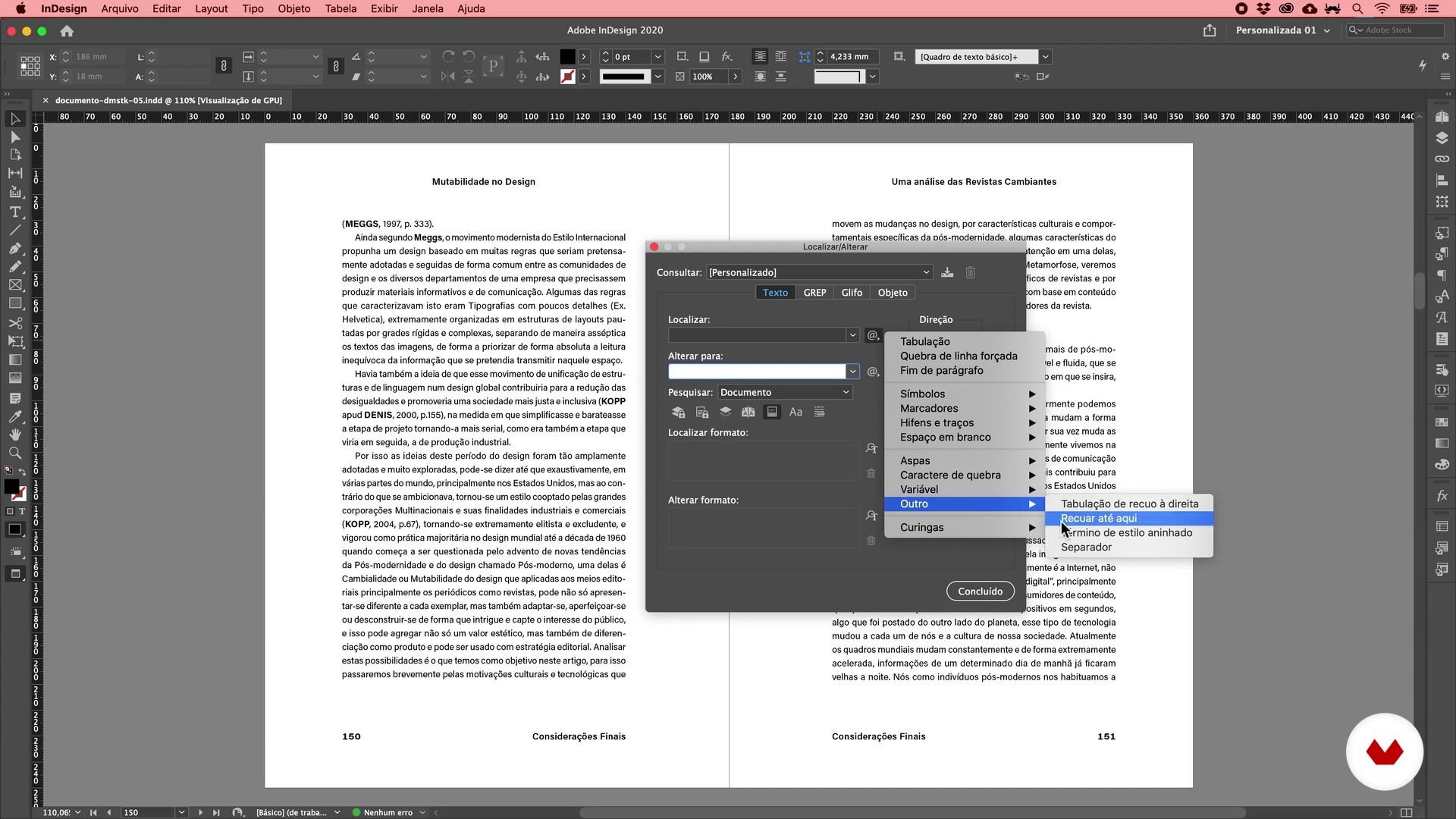1456x819 pixels.
Task: Open the Tabela menu in menu bar
Action: (x=340, y=8)
